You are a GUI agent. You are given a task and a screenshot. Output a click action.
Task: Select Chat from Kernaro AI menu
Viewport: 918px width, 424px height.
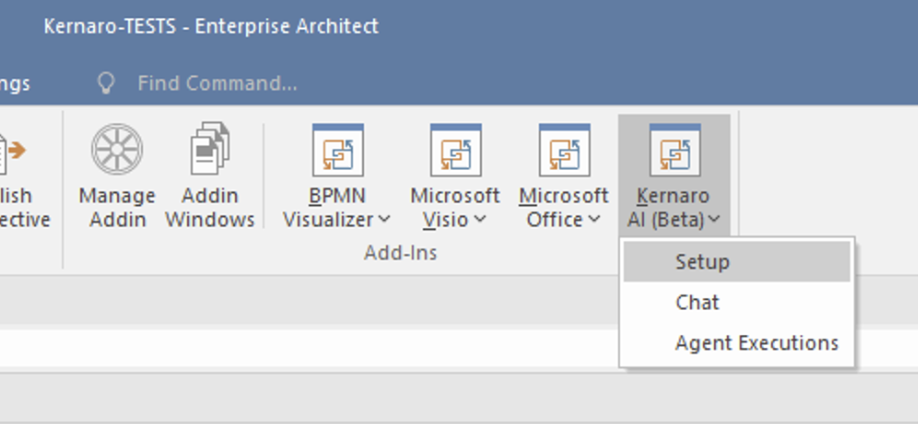pos(737,302)
